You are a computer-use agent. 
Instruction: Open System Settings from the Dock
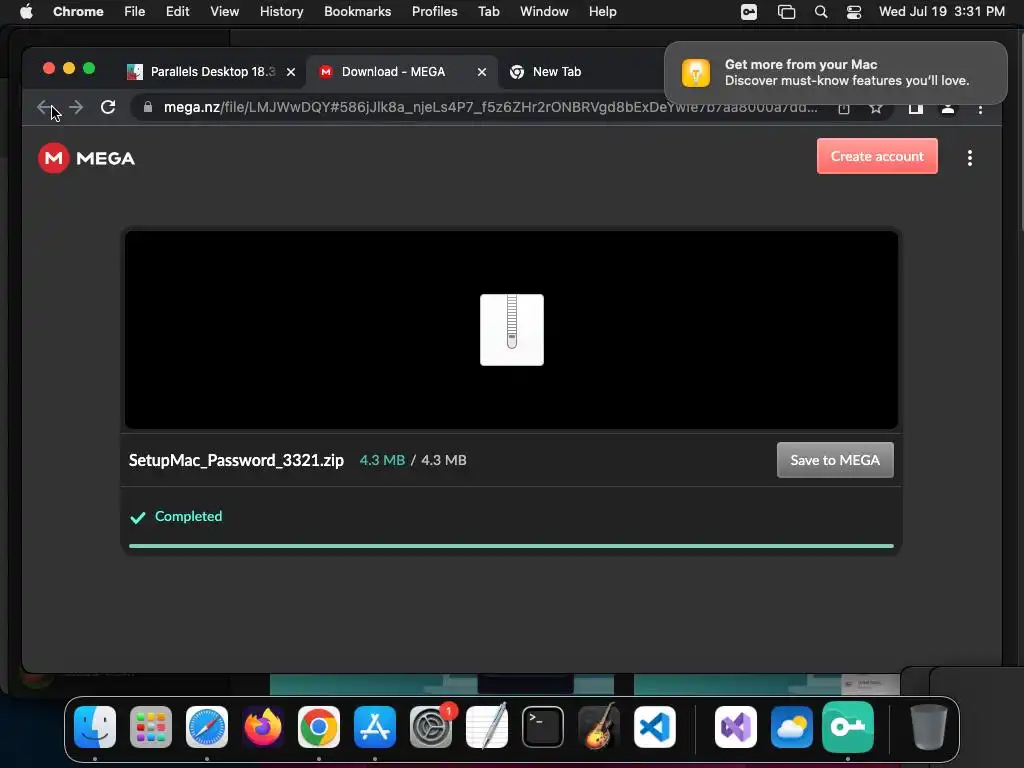coord(431,727)
